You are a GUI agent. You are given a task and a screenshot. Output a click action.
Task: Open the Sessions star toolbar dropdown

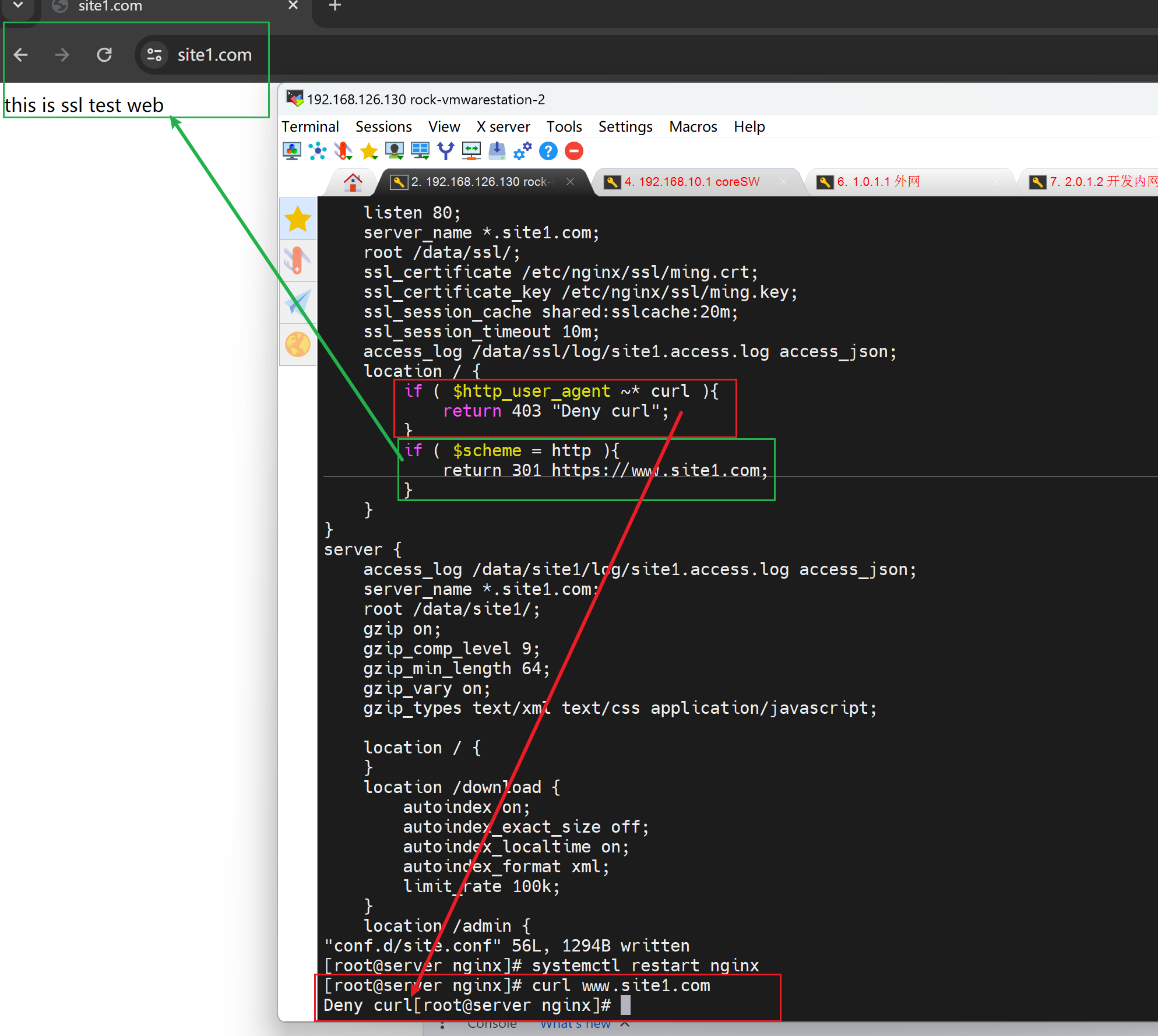point(369,151)
